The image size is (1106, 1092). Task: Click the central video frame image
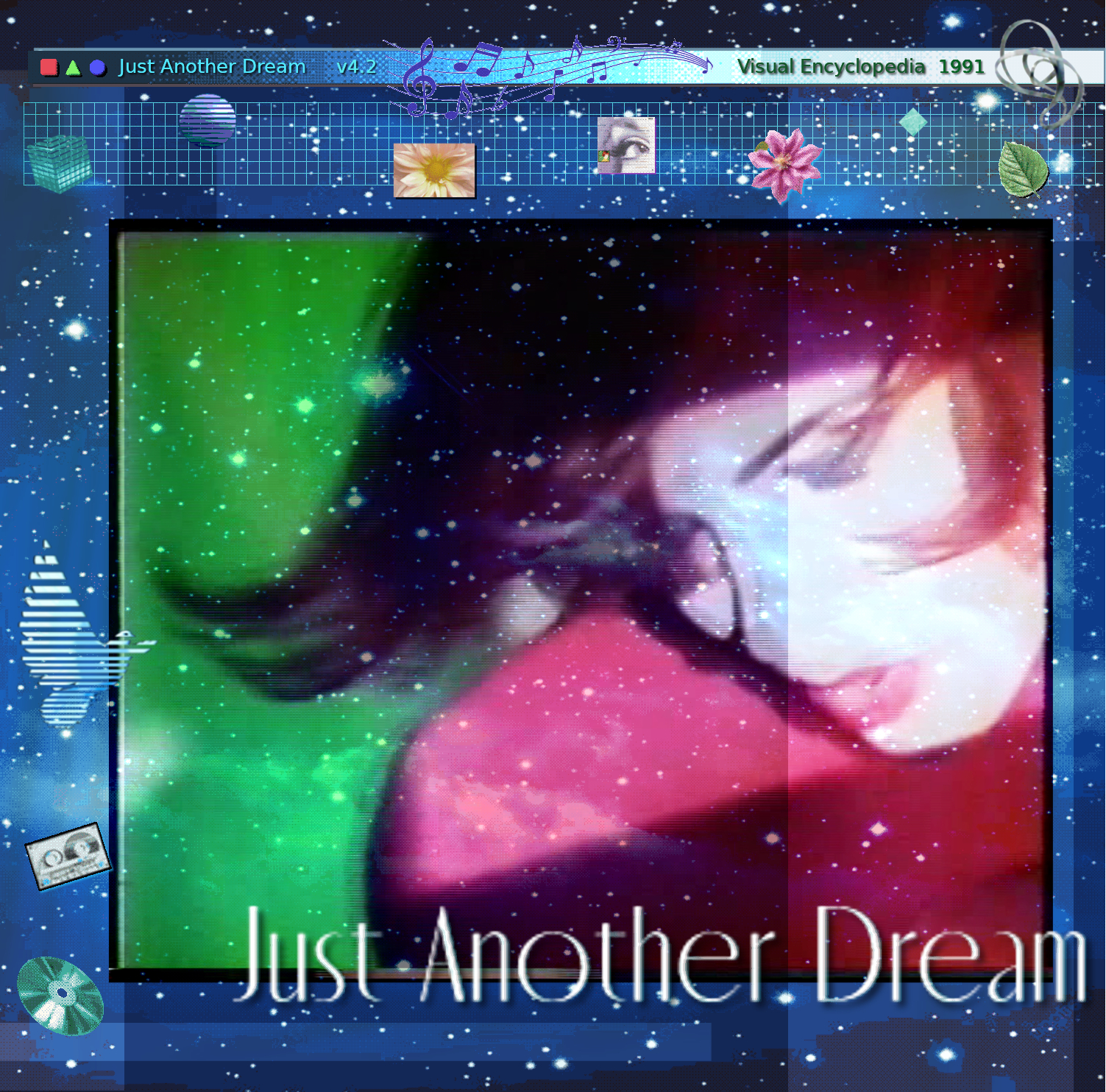(581, 600)
